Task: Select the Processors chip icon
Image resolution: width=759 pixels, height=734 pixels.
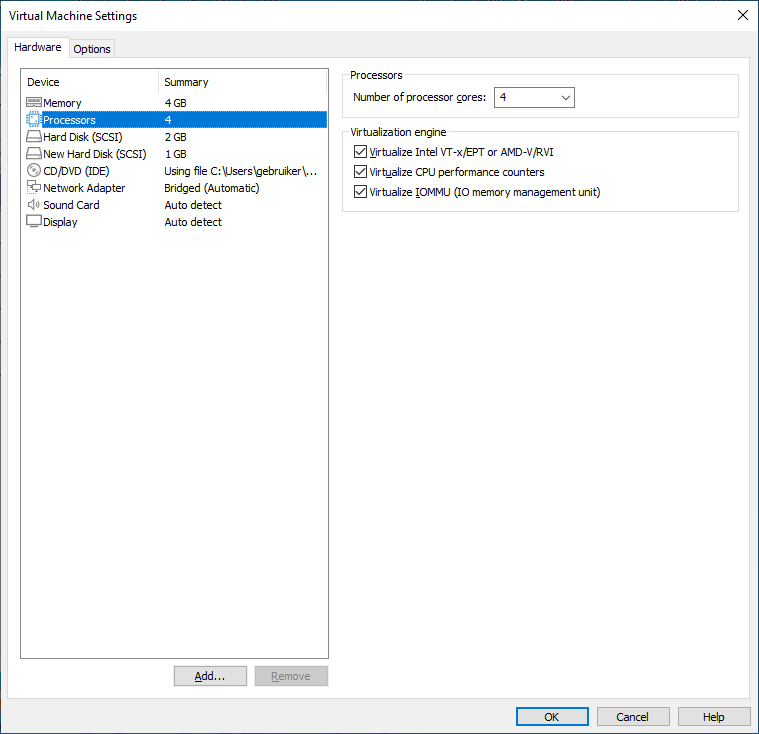Action: 34,120
